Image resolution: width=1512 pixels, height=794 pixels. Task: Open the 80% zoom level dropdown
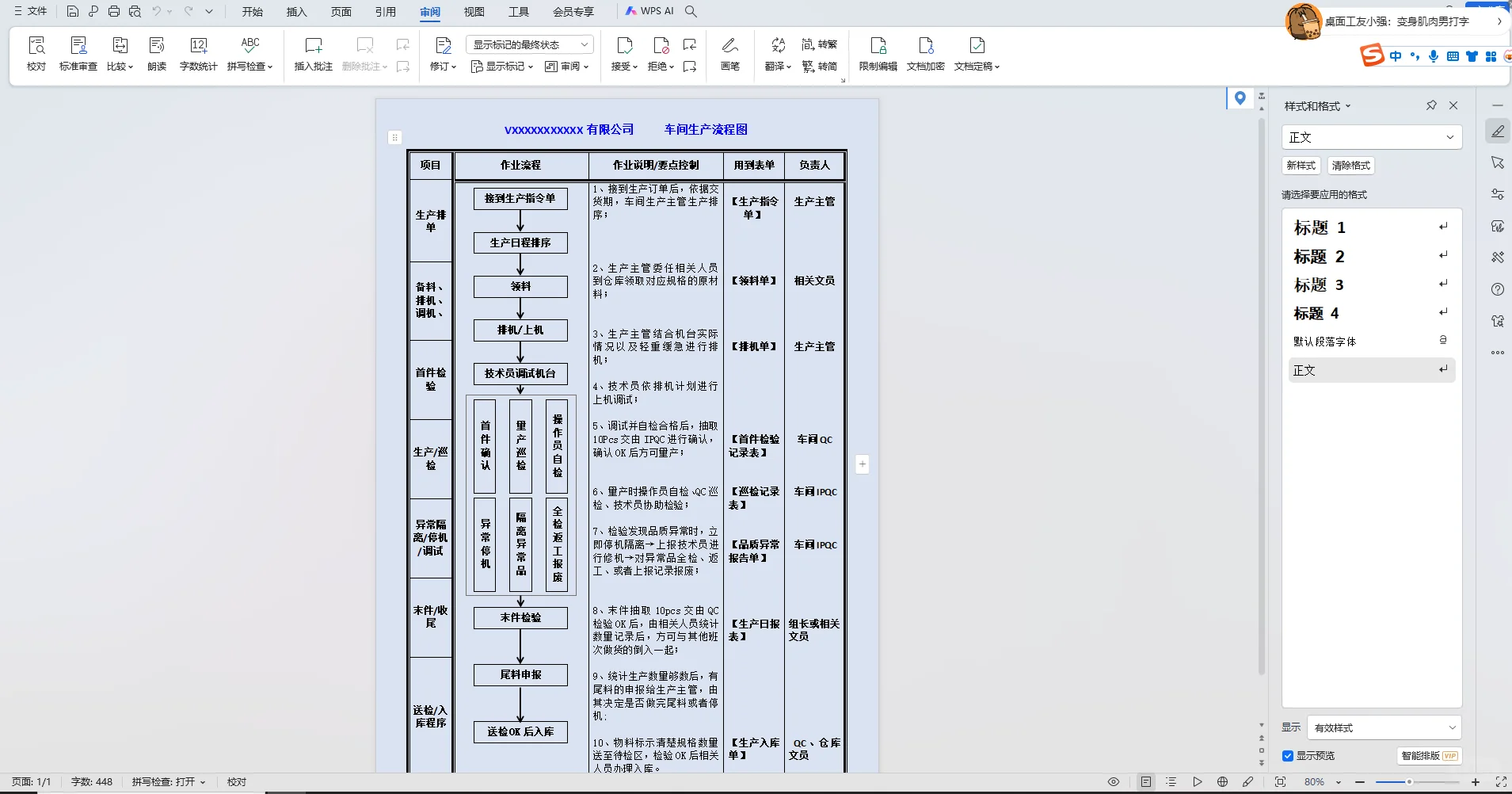(1323, 782)
